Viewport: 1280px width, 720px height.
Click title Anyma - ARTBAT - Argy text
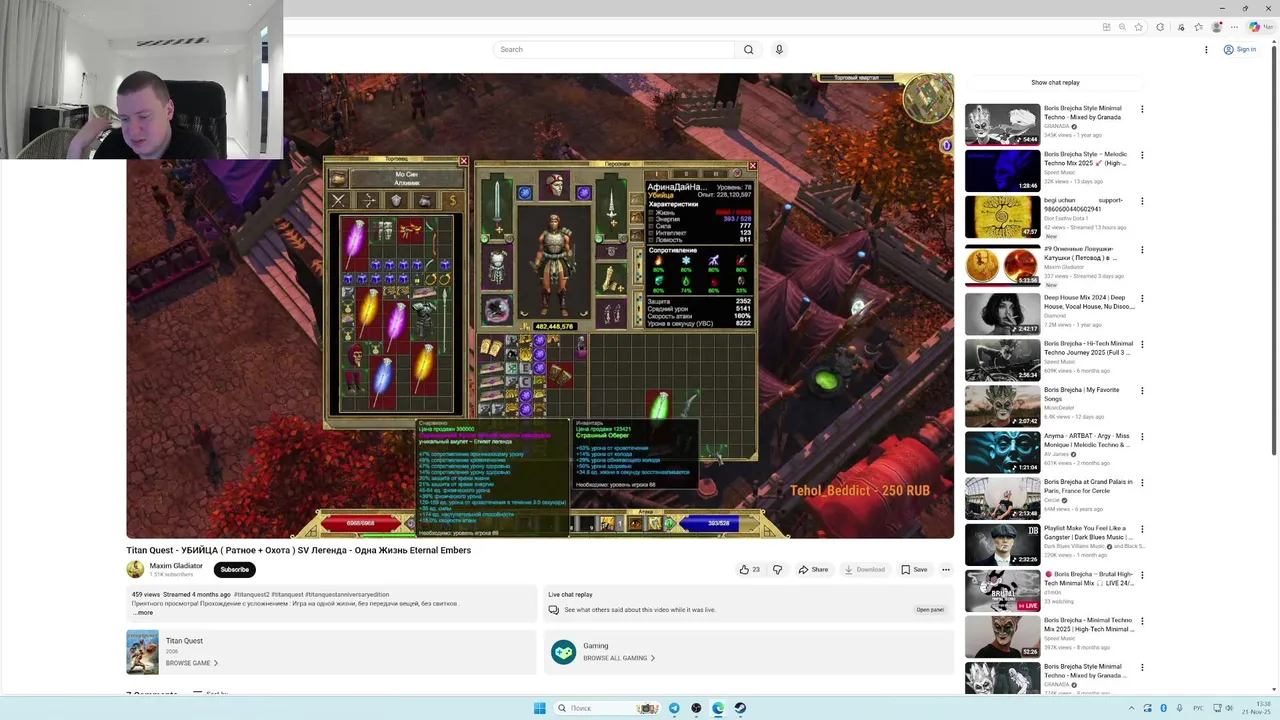click(1087, 440)
